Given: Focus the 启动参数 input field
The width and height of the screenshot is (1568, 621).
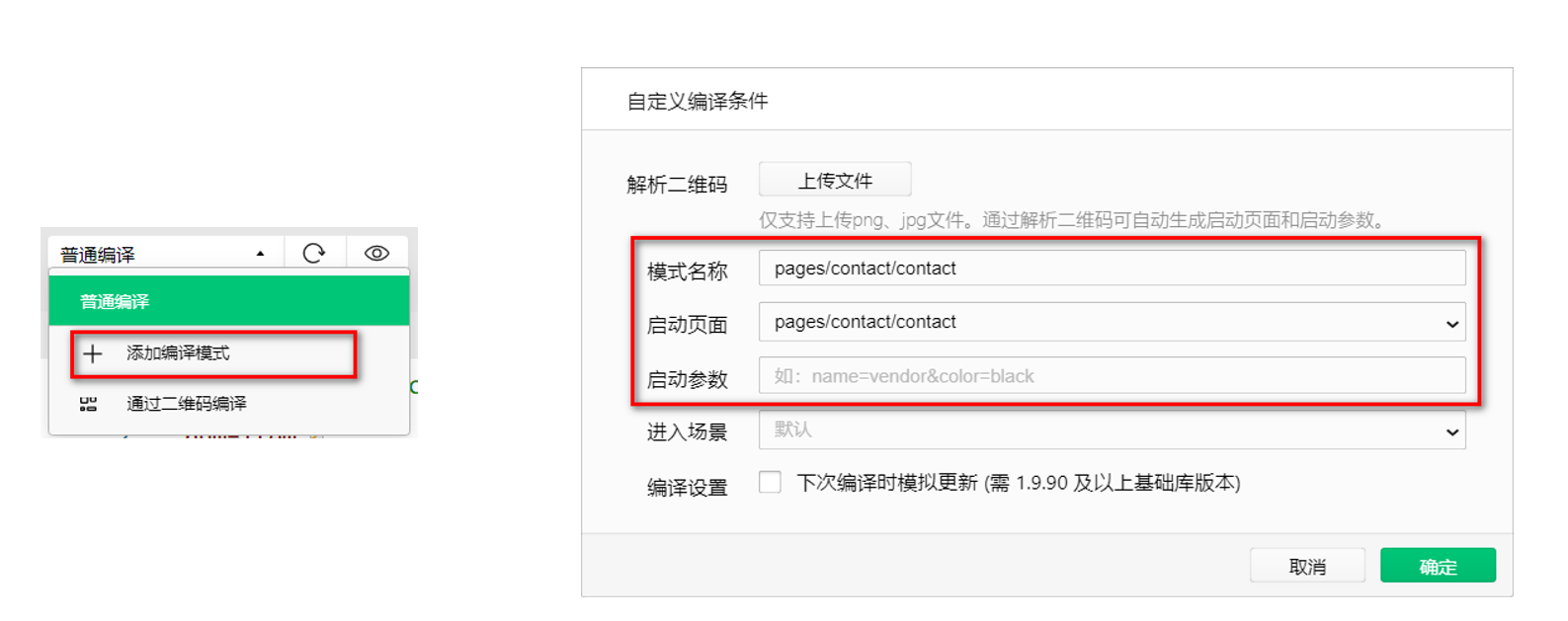Looking at the screenshot, I should pyautogui.click(x=1111, y=376).
